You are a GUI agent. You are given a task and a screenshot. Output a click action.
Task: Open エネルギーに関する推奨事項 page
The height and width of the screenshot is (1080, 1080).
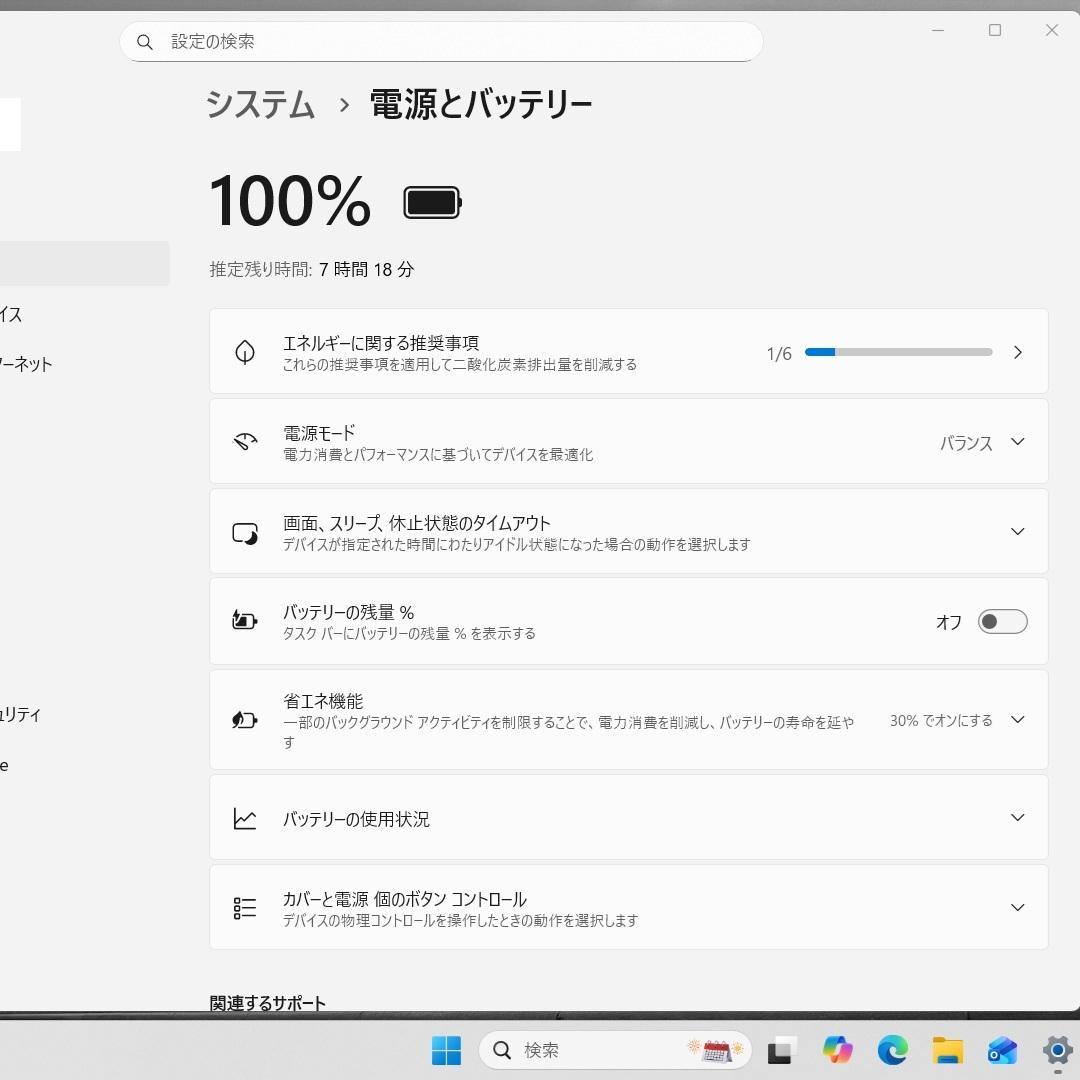1017,352
